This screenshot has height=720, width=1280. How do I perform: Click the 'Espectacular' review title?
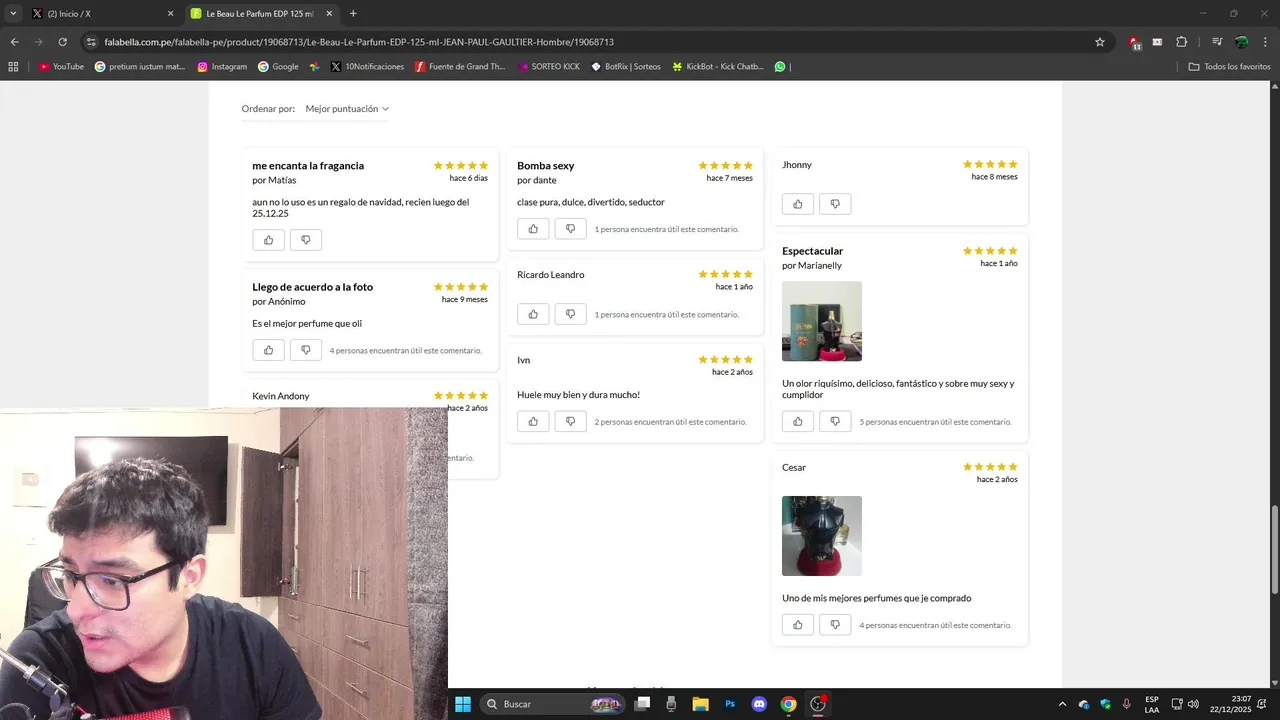(812, 251)
